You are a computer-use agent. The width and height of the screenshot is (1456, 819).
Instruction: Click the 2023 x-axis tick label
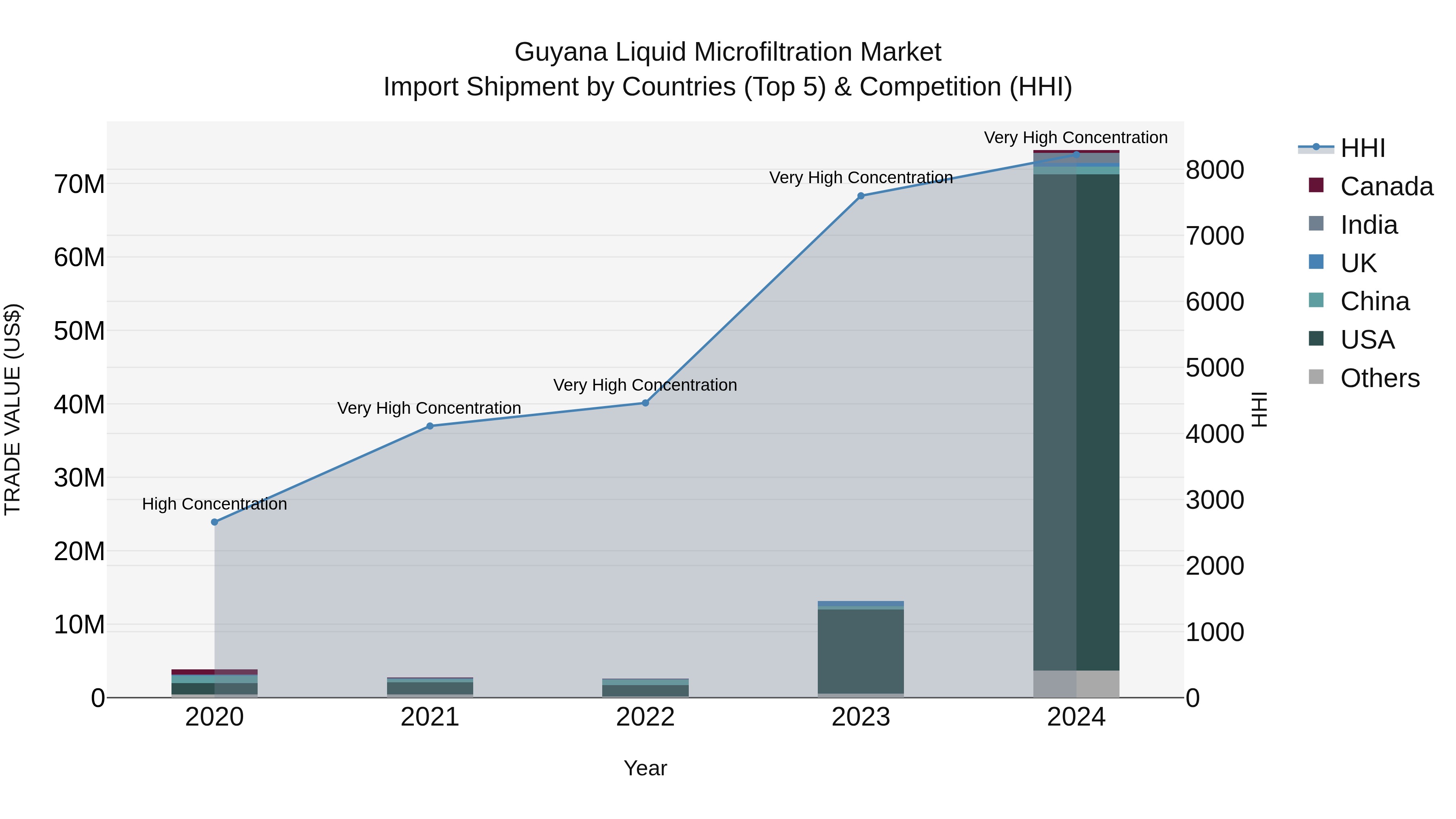[861, 717]
